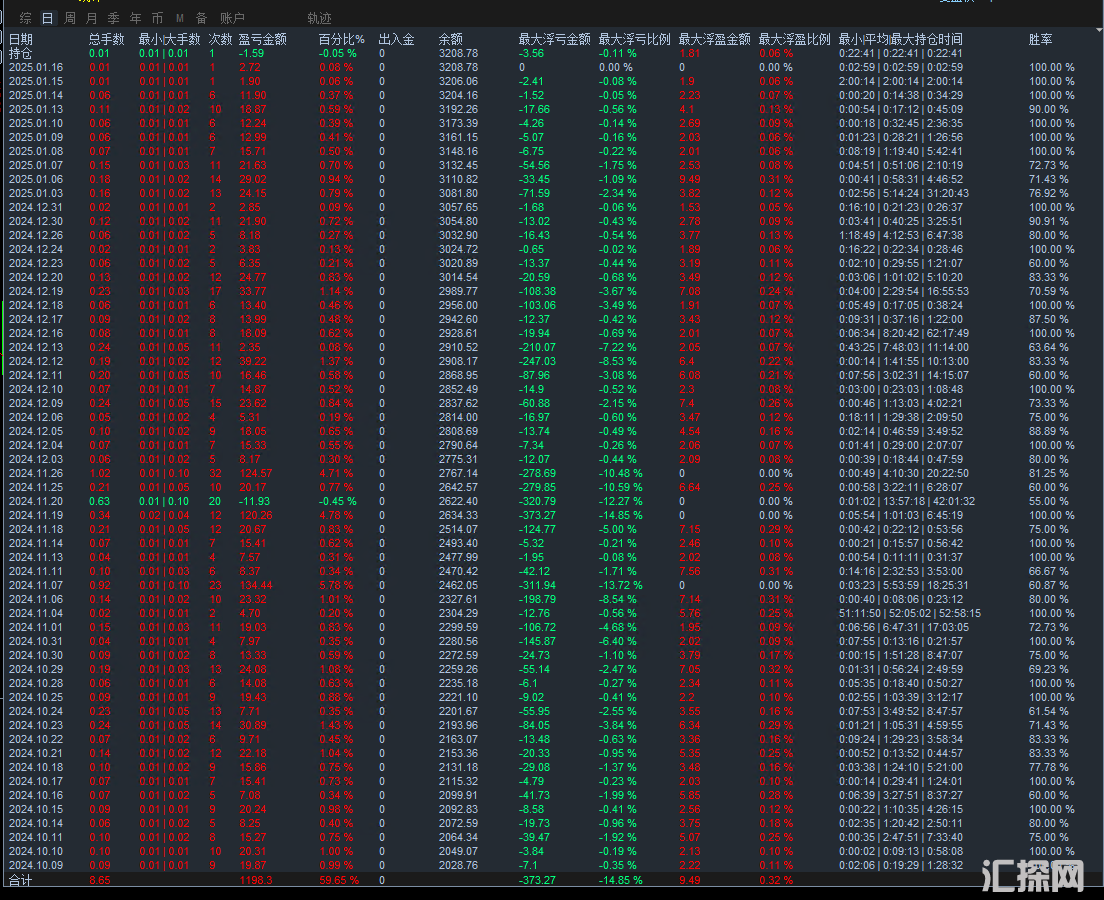Select the 季 quarterly tab
The height and width of the screenshot is (900, 1104).
click(x=113, y=18)
